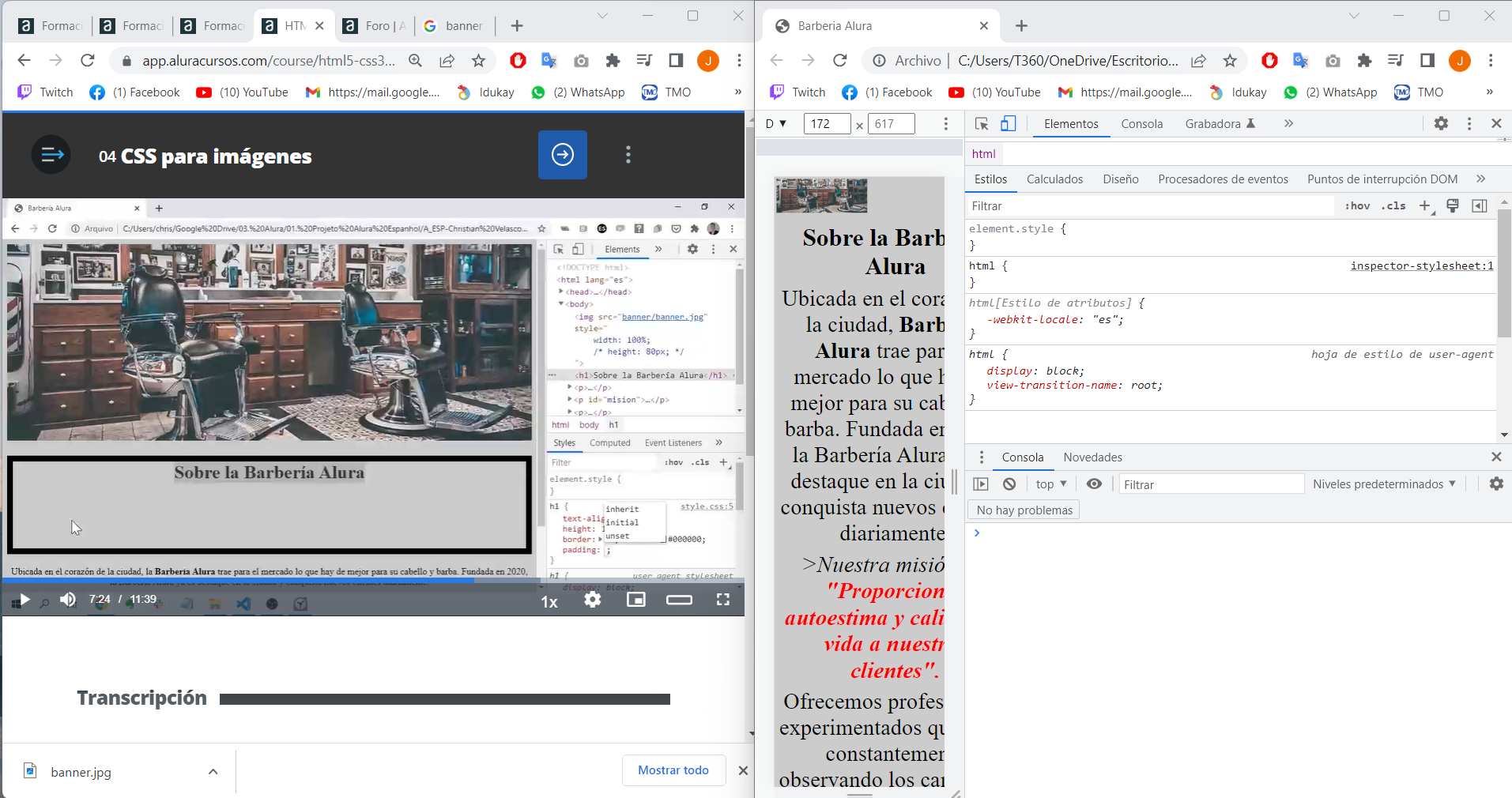Click the No hay problemas button
Screen dimensions: 1512x798
point(1024,510)
